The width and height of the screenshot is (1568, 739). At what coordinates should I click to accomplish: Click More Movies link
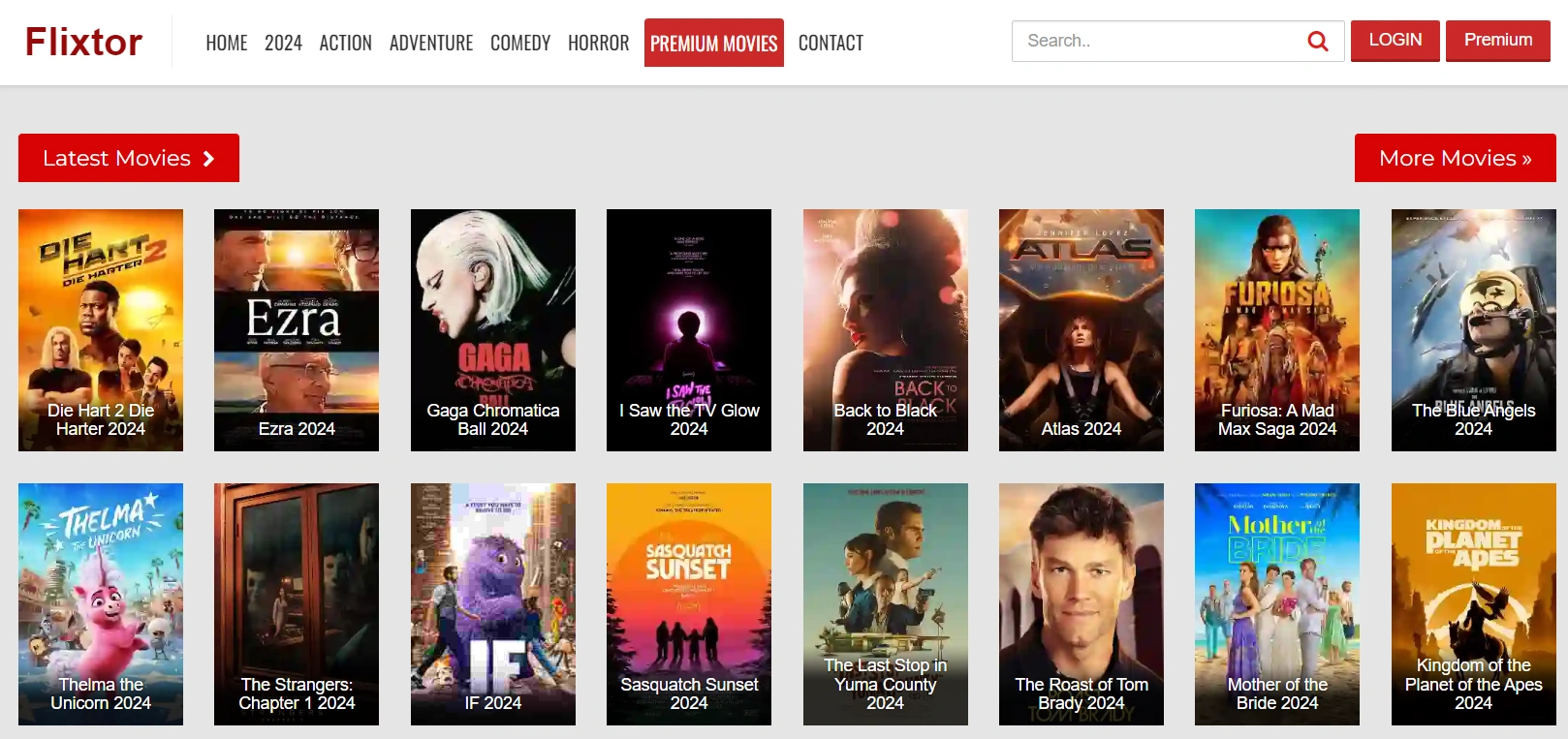click(x=1456, y=158)
